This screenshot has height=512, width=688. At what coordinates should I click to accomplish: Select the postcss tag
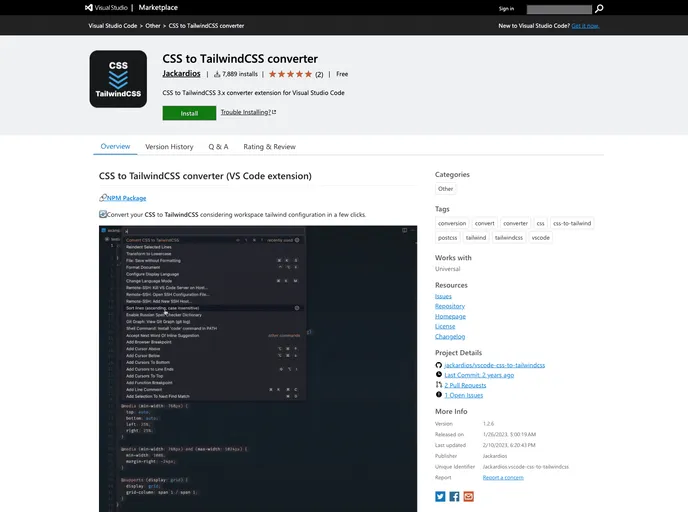coord(447,238)
